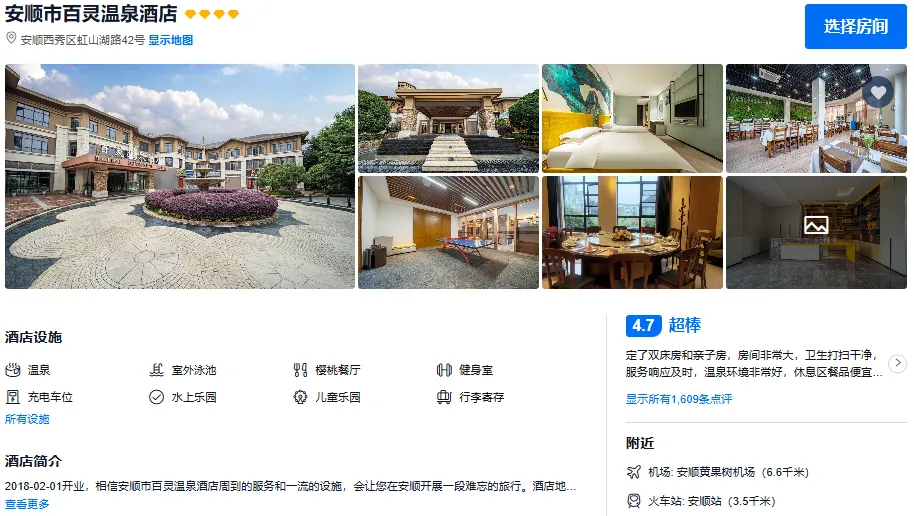Click the 4.7 rating score badge
914x516 pixels.
point(644,325)
